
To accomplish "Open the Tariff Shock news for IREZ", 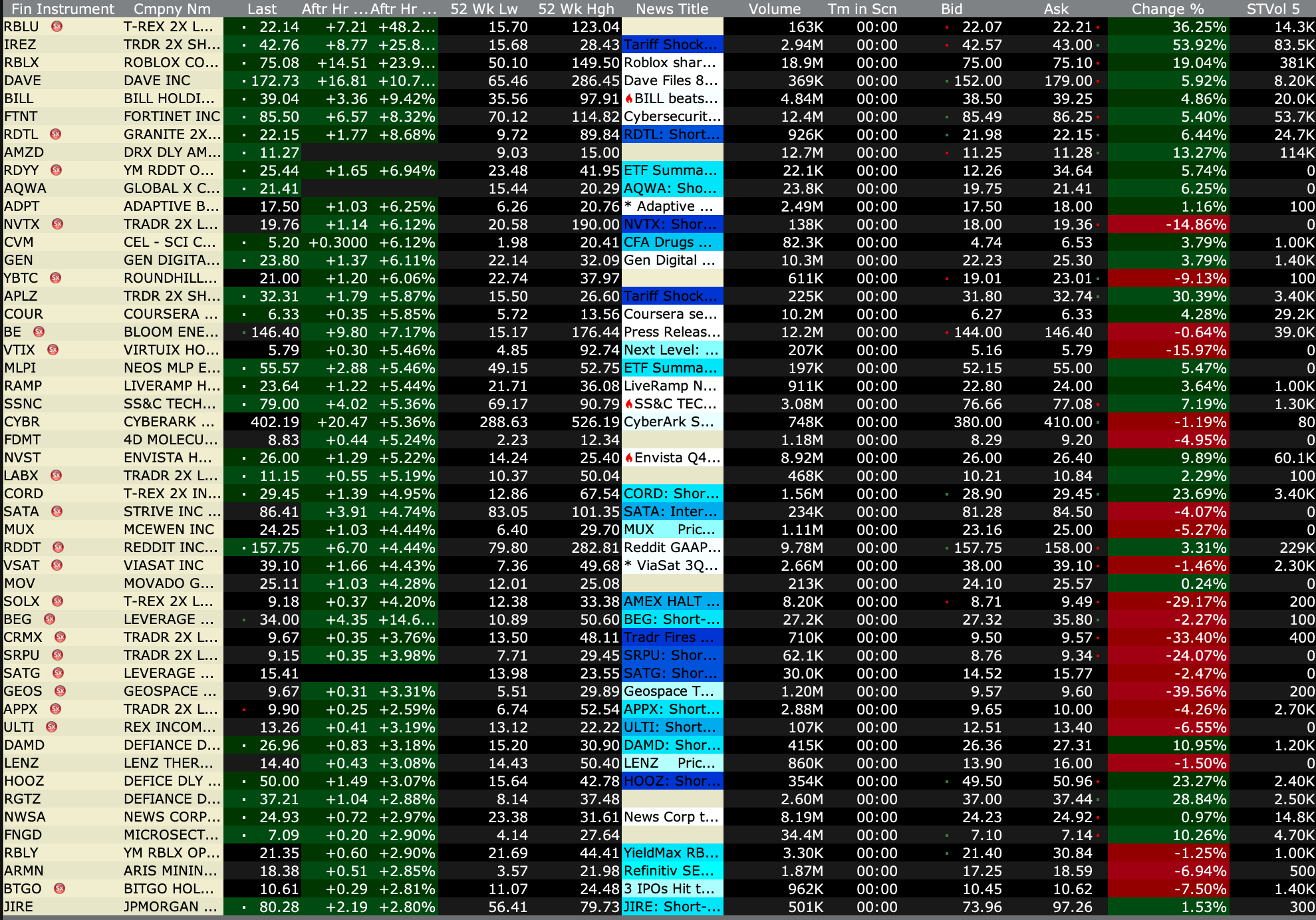I will coord(672,45).
